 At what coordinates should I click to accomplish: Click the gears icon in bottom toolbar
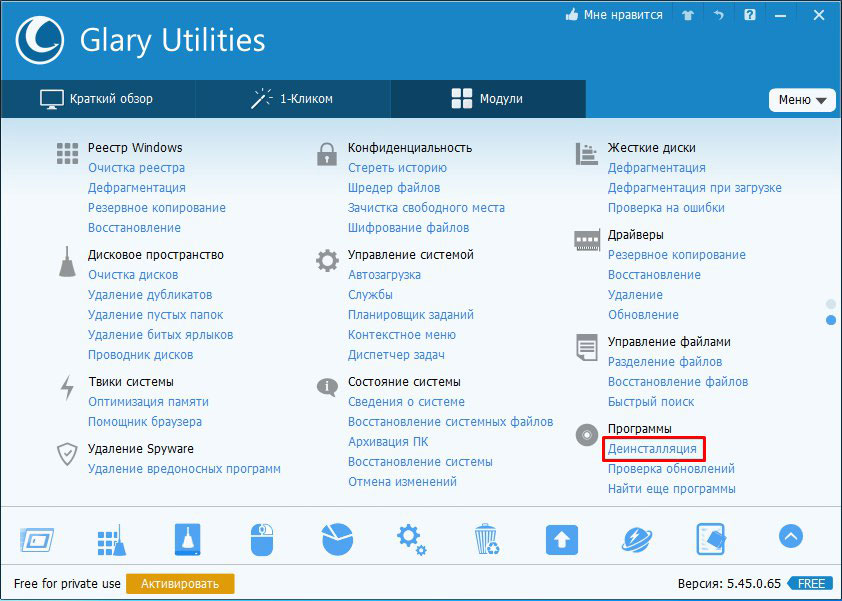click(x=411, y=540)
